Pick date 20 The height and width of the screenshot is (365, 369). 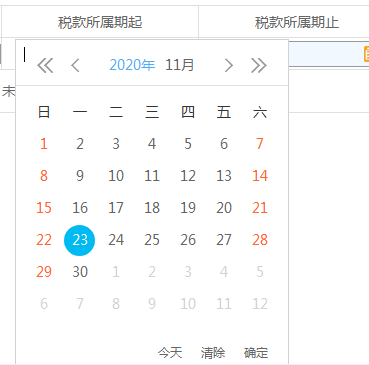click(224, 208)
